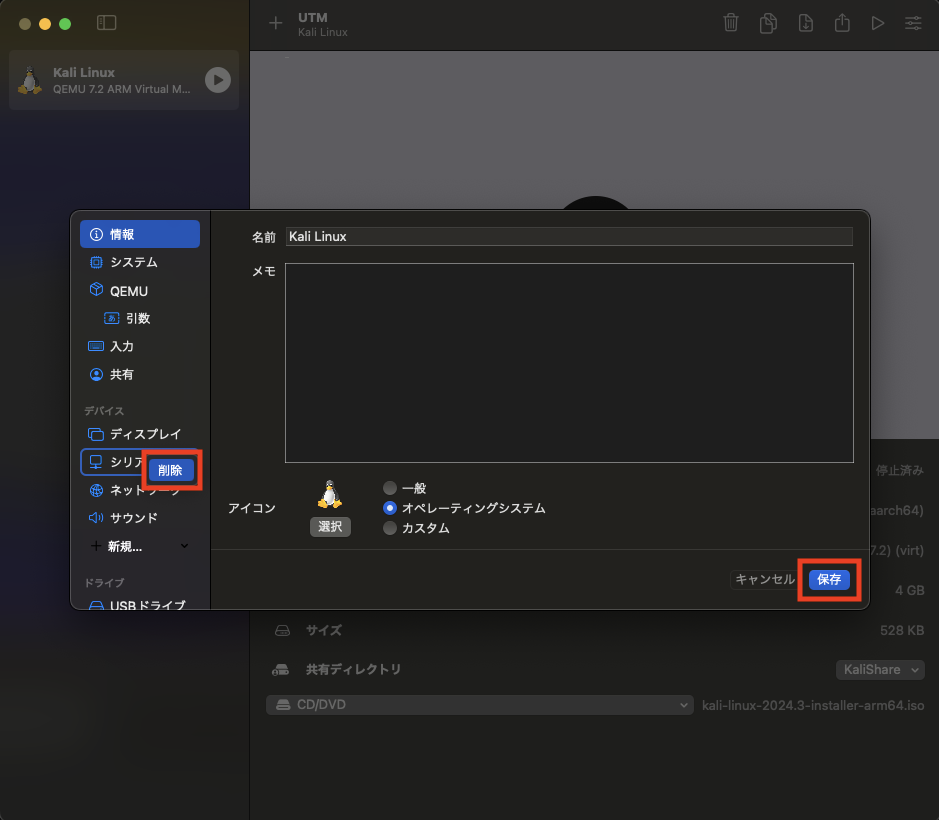The height and width of the screenshot is (820, 939).
Task: Click the trash icon to delete the VM
Action: tap(731, 22)
